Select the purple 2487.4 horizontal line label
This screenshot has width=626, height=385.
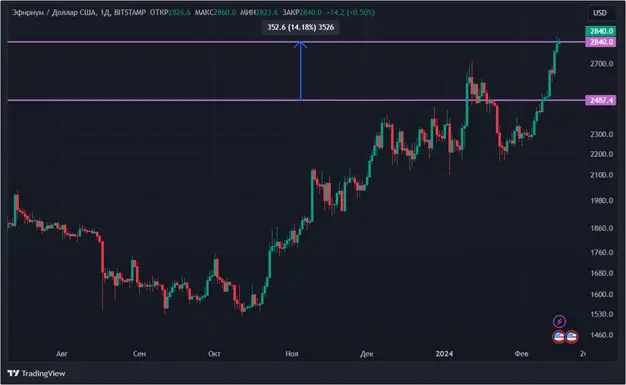(x=600, y=100)
